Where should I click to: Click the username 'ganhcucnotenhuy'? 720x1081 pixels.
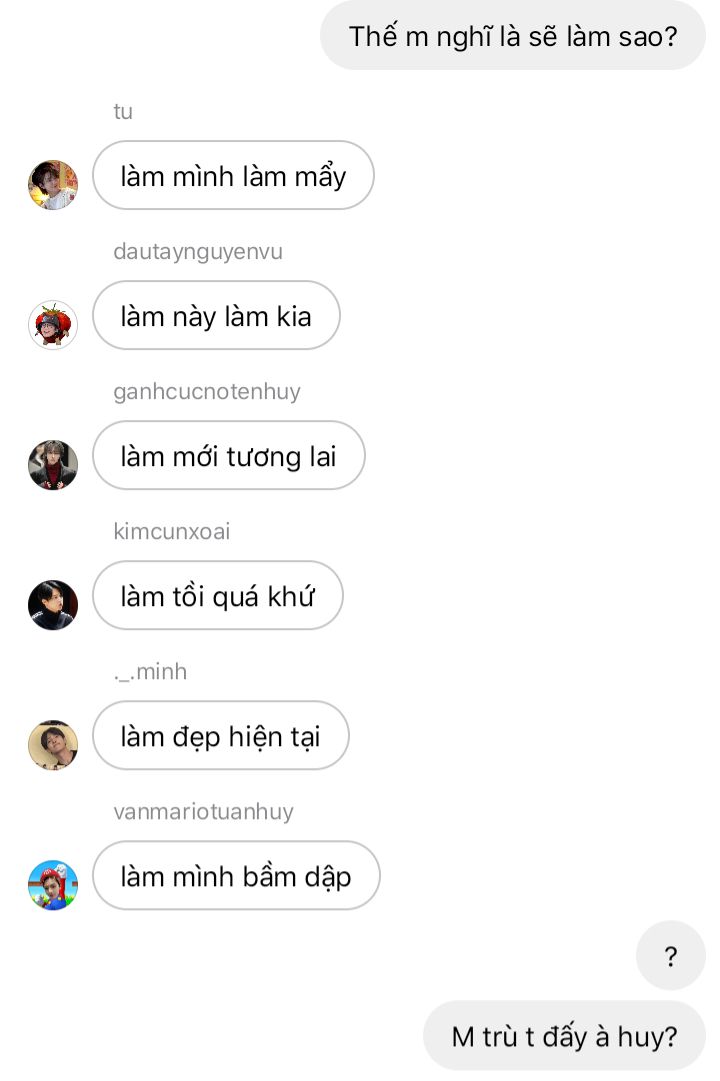pos(207,391)
